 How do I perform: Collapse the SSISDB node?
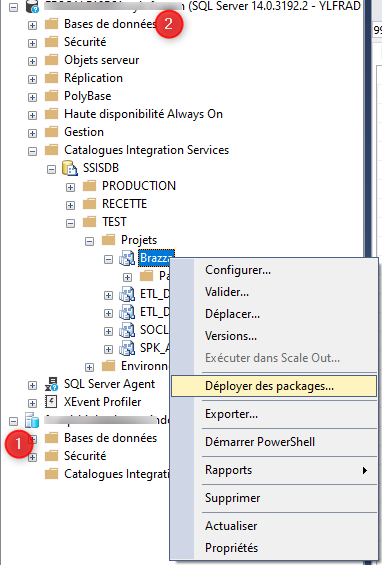[x=52, y=169]
